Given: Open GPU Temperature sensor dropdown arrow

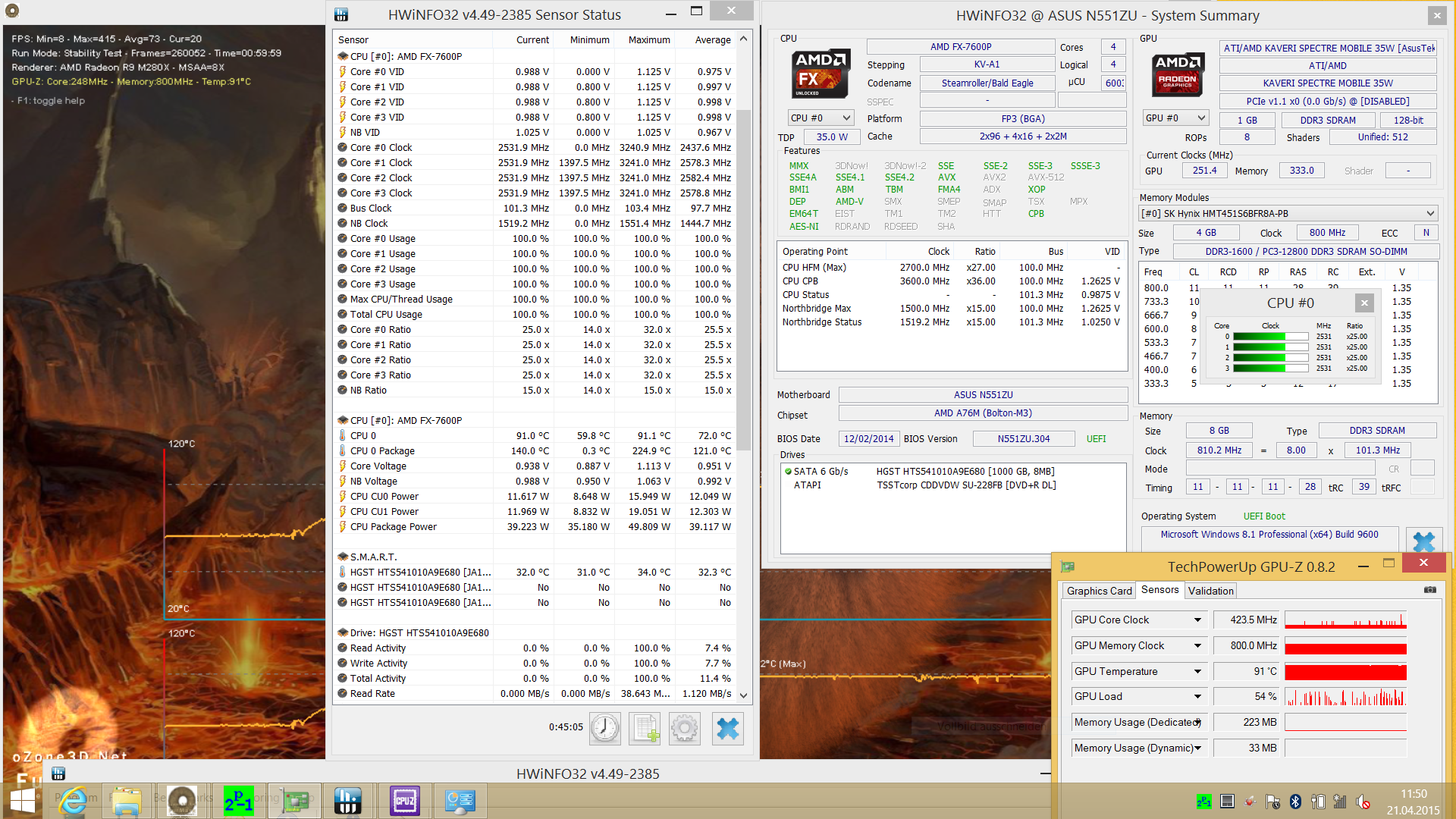Looking at the screenshot, I should [1197, 672].
